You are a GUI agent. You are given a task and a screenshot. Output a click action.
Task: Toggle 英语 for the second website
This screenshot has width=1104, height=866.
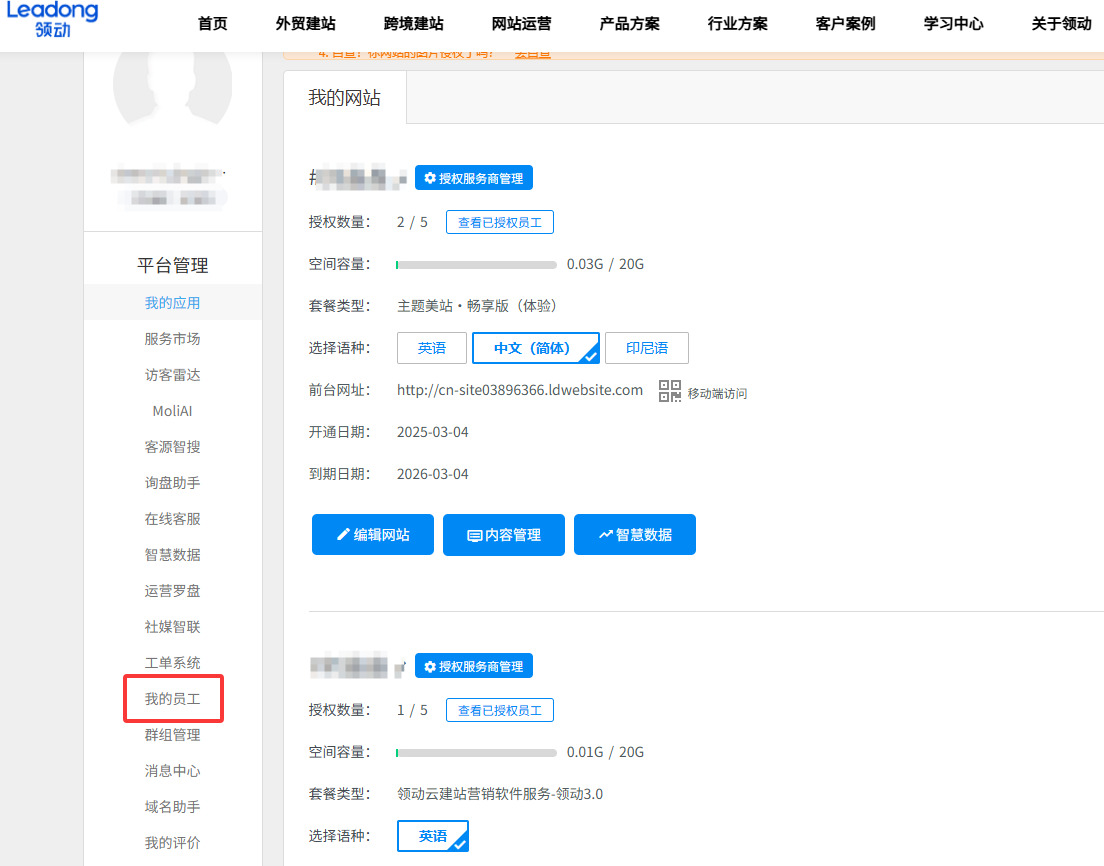(432, 835)
